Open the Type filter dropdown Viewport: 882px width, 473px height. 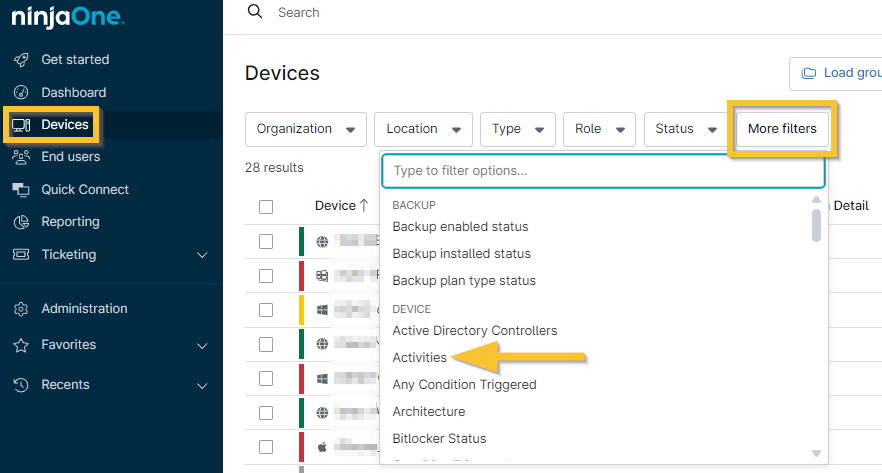518,129
